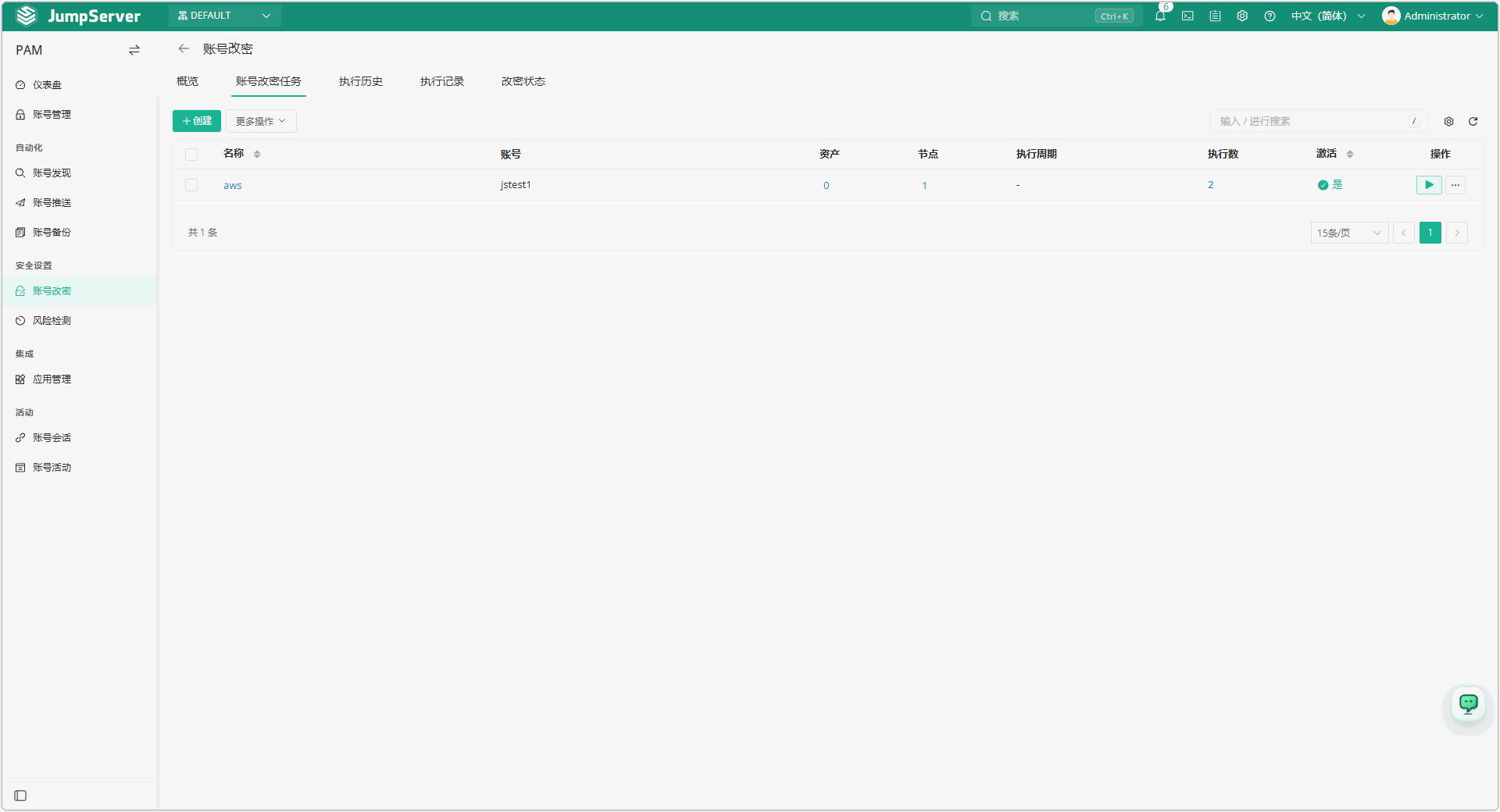This screenshot has height=812, width=1500.
Task: Open the chat assistant bubble
Action: (1469, 703)
